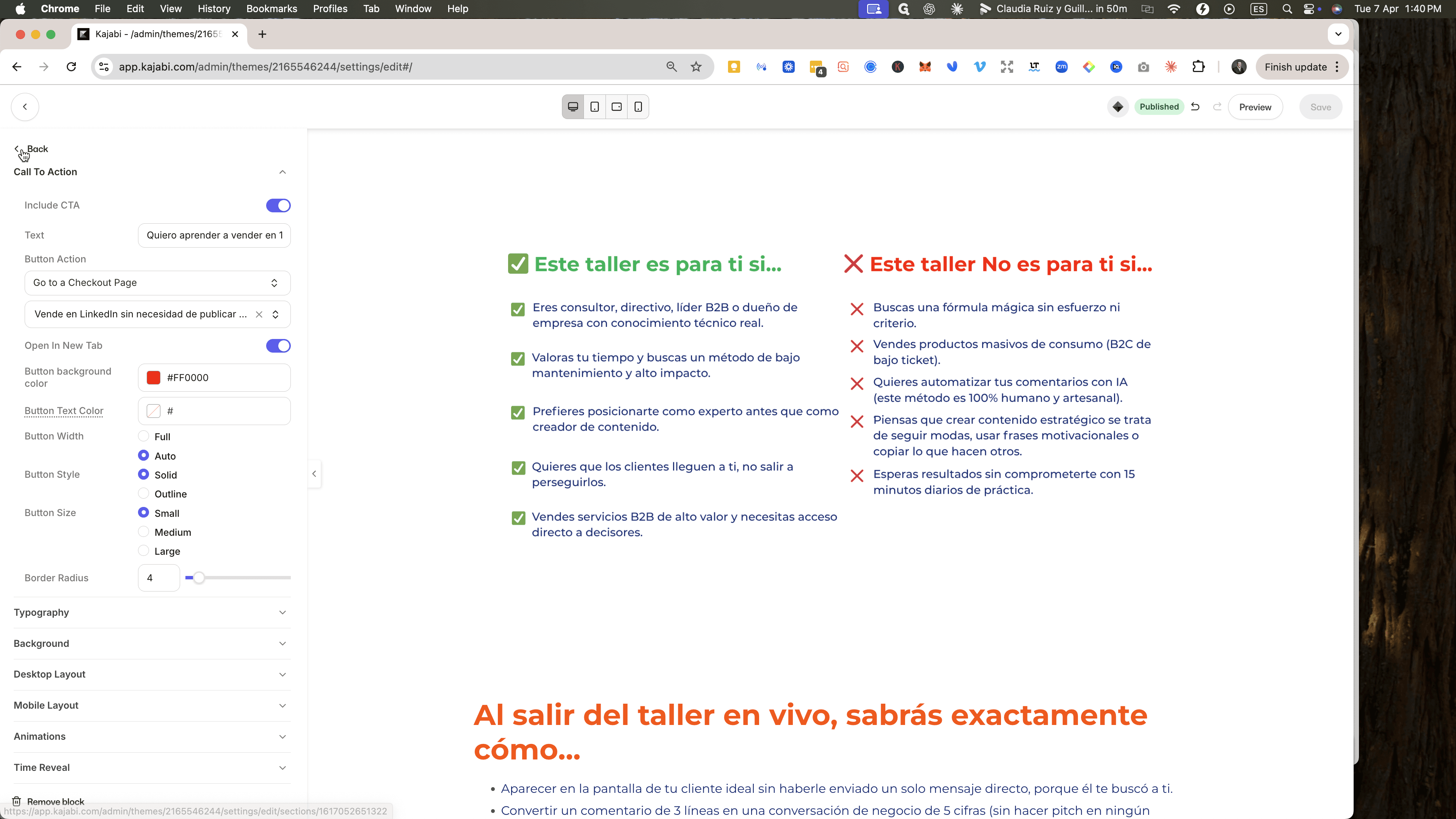The height and width of the screenshot is (819, 1456).
Task: Open the Button Text Color swatch
Action: pos(153,411)
